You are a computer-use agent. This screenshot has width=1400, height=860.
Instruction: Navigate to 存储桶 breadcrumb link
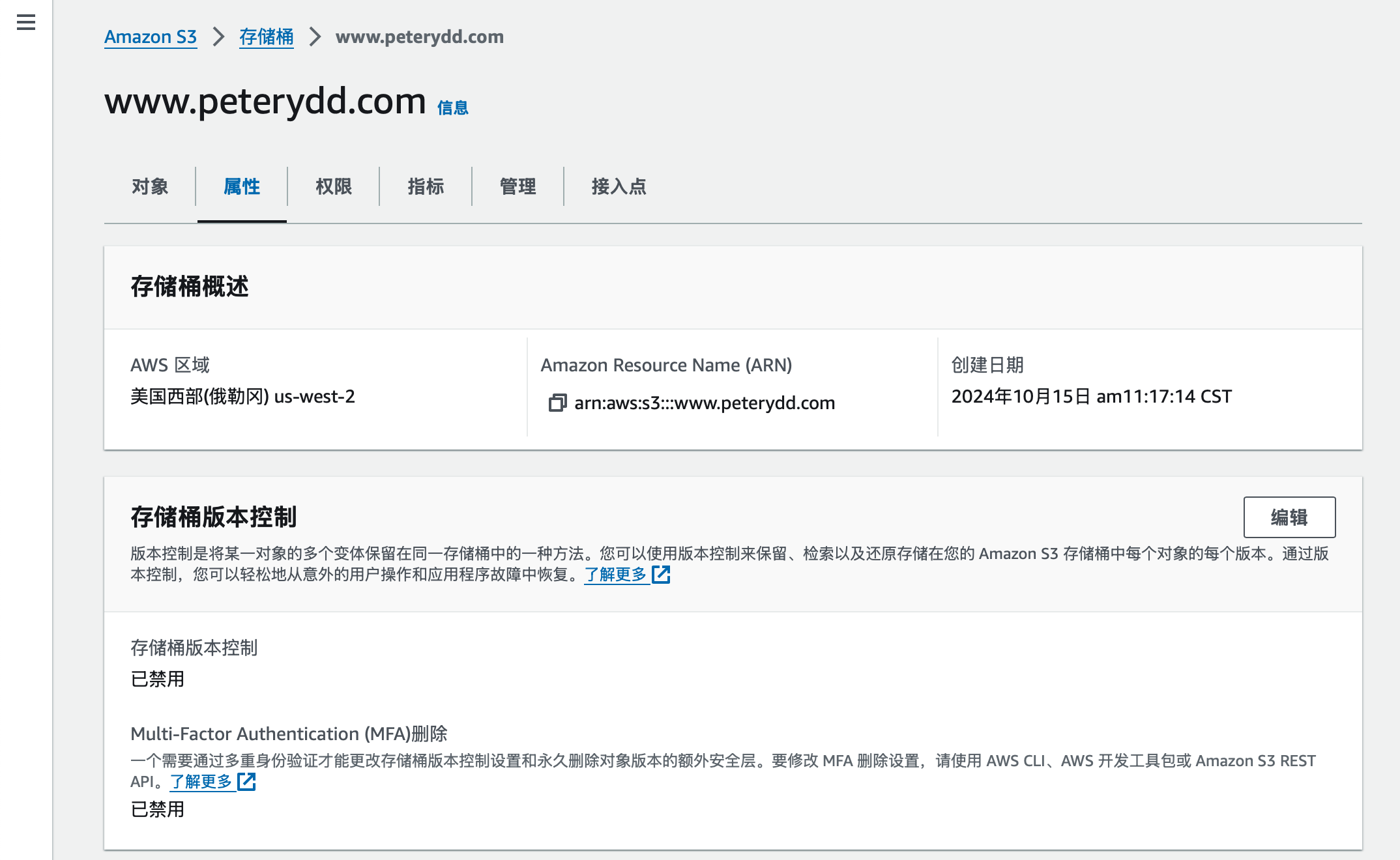266,37
